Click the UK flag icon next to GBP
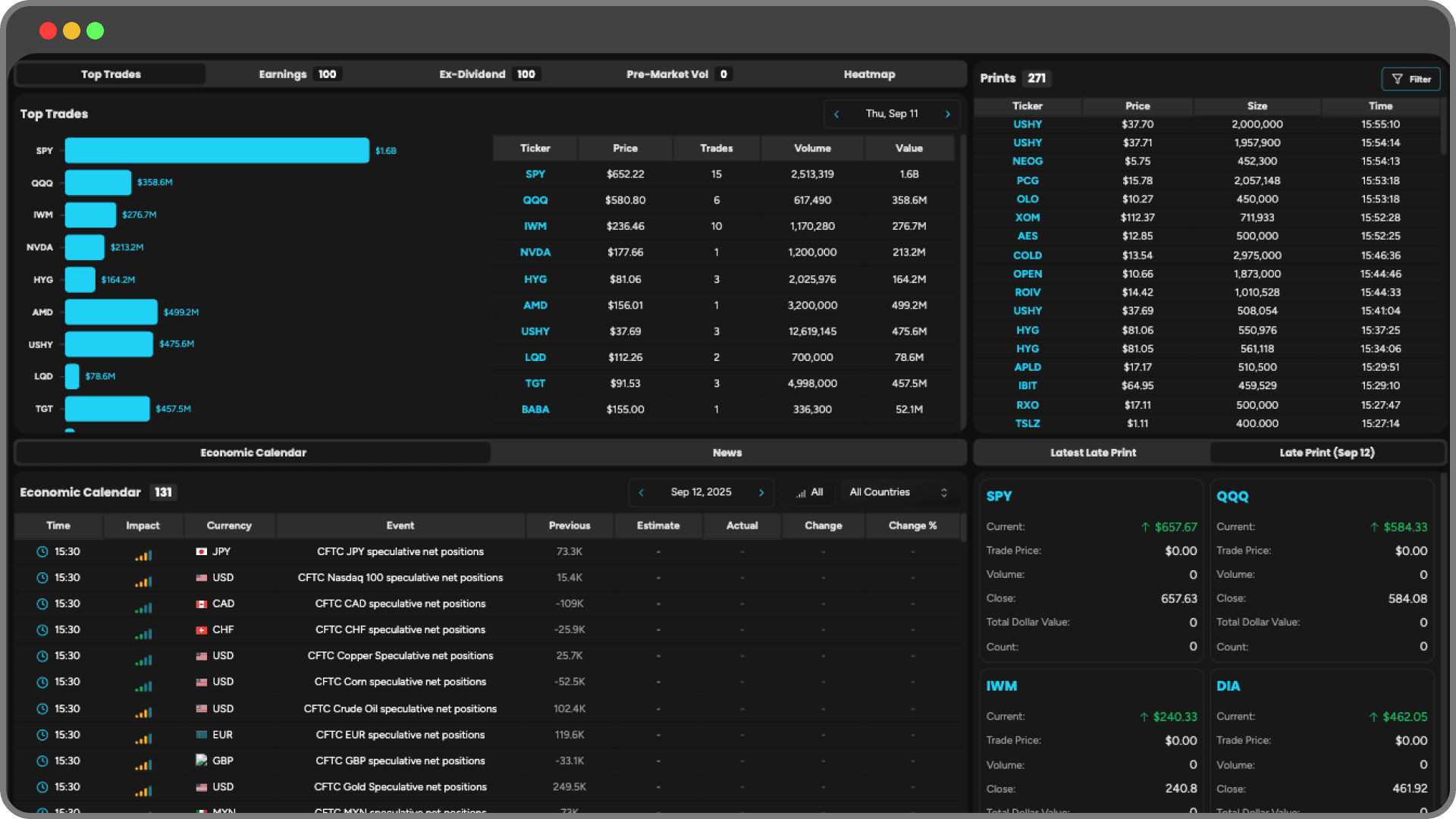Image resolution: width=1456 pixels, height=819 pixels. coord(202,760)
